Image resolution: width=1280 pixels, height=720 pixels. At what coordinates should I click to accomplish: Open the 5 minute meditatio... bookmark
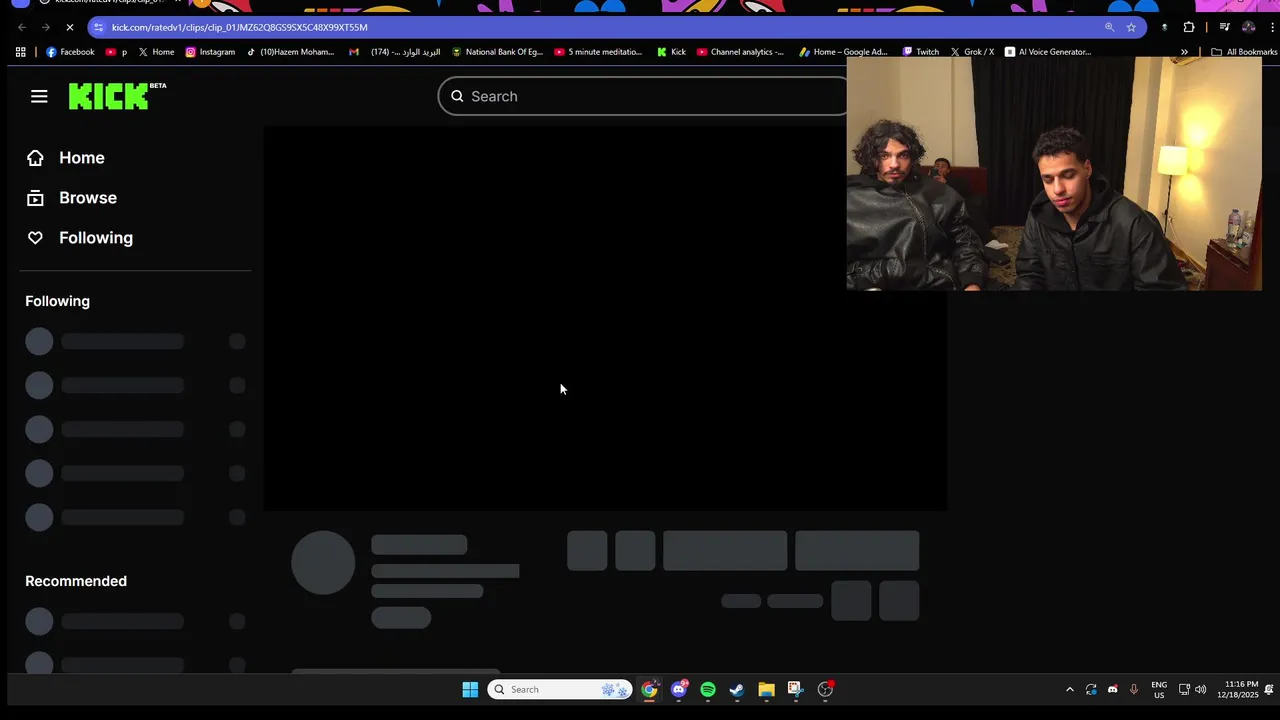click(598, 52)
